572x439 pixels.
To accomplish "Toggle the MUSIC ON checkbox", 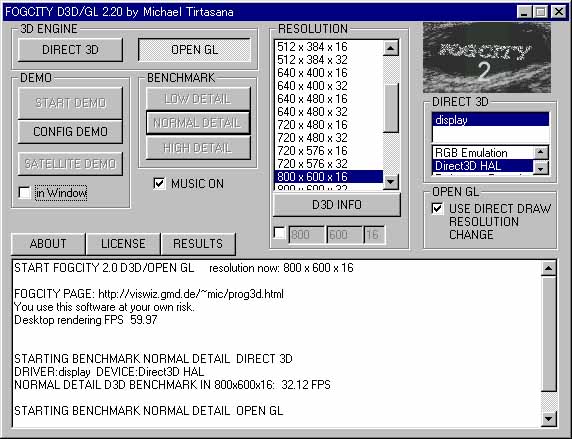I will coord(159,184).
